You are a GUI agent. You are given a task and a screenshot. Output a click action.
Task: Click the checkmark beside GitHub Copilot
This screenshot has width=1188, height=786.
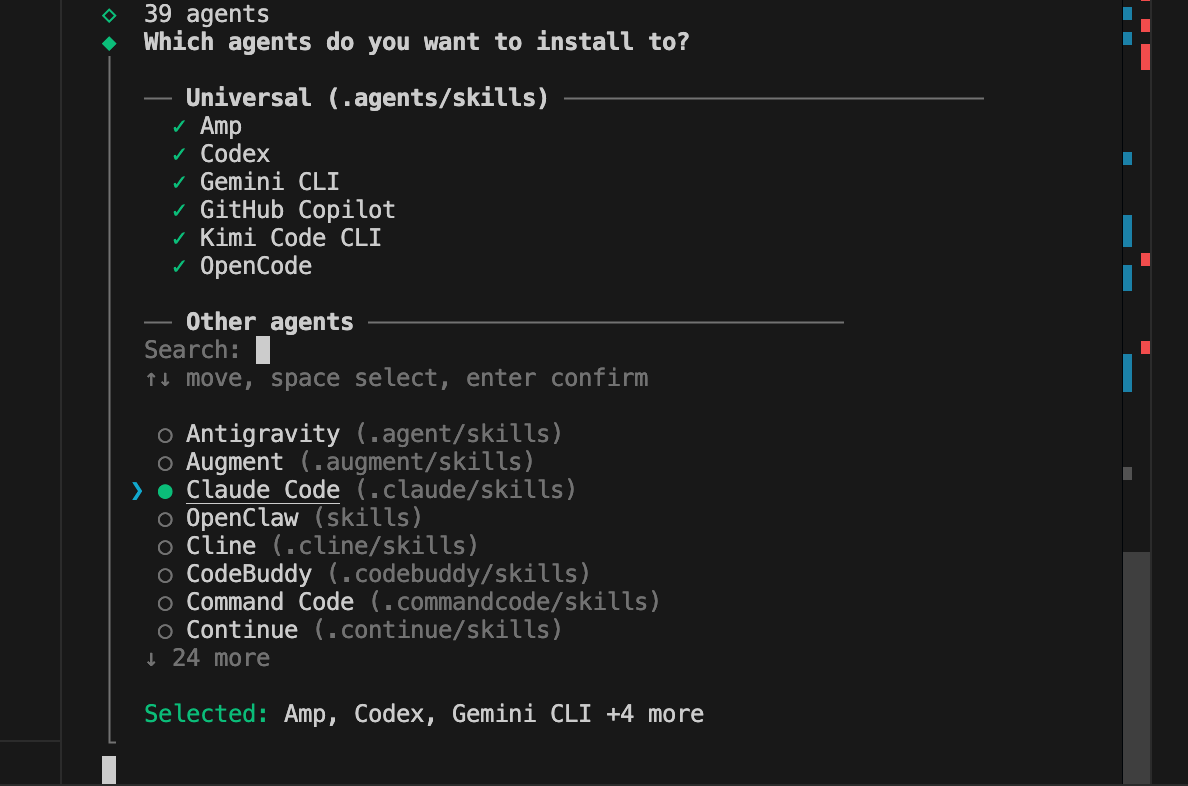pyautogui.click(x=179, y=210)
